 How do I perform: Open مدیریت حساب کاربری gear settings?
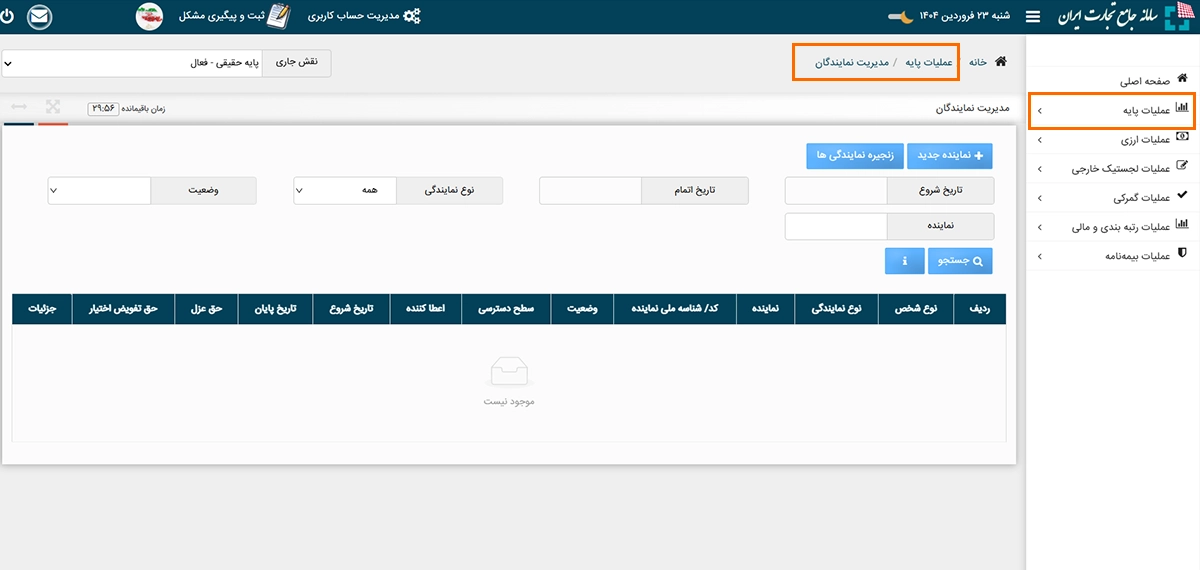click(x=410, y=17)
